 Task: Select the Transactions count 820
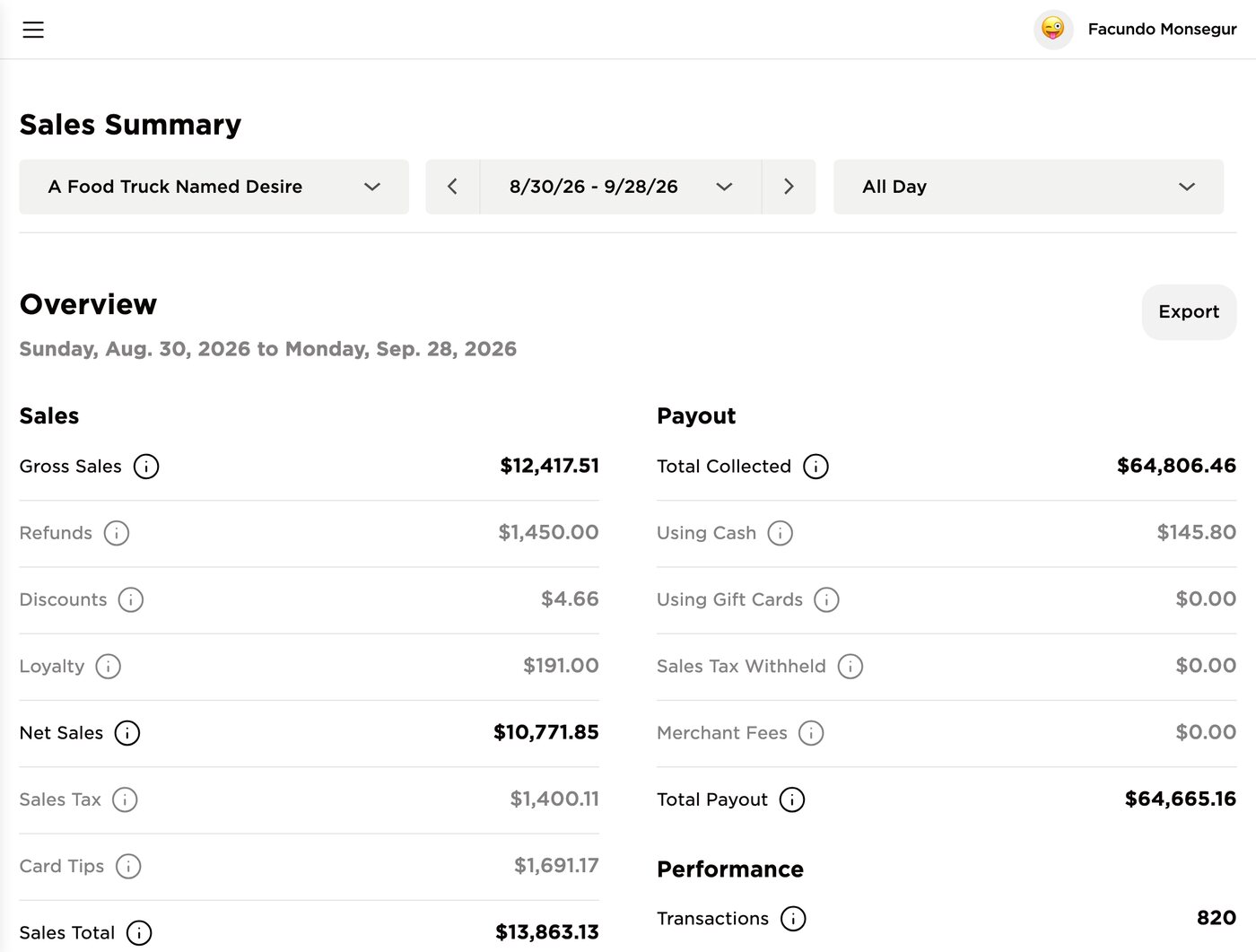[1217, 918]
